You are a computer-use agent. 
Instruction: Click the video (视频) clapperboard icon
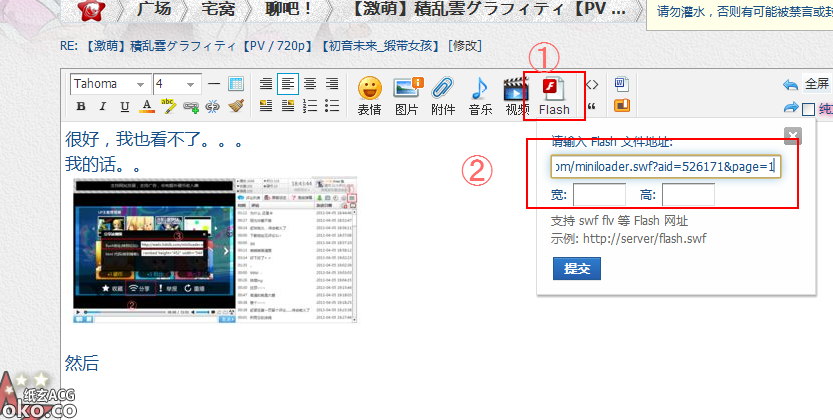pyautogui.click(x=516, y=95)
